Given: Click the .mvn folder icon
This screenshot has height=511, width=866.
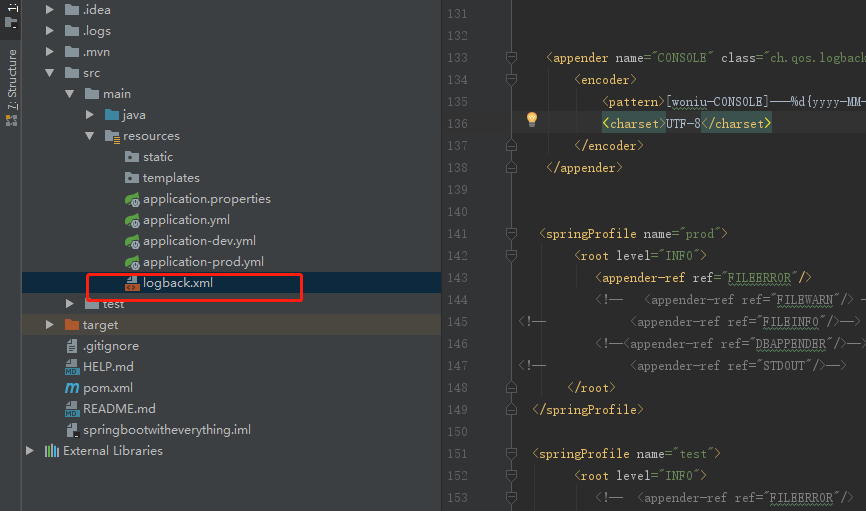Looking at the screenshot, I should [72, 52].
